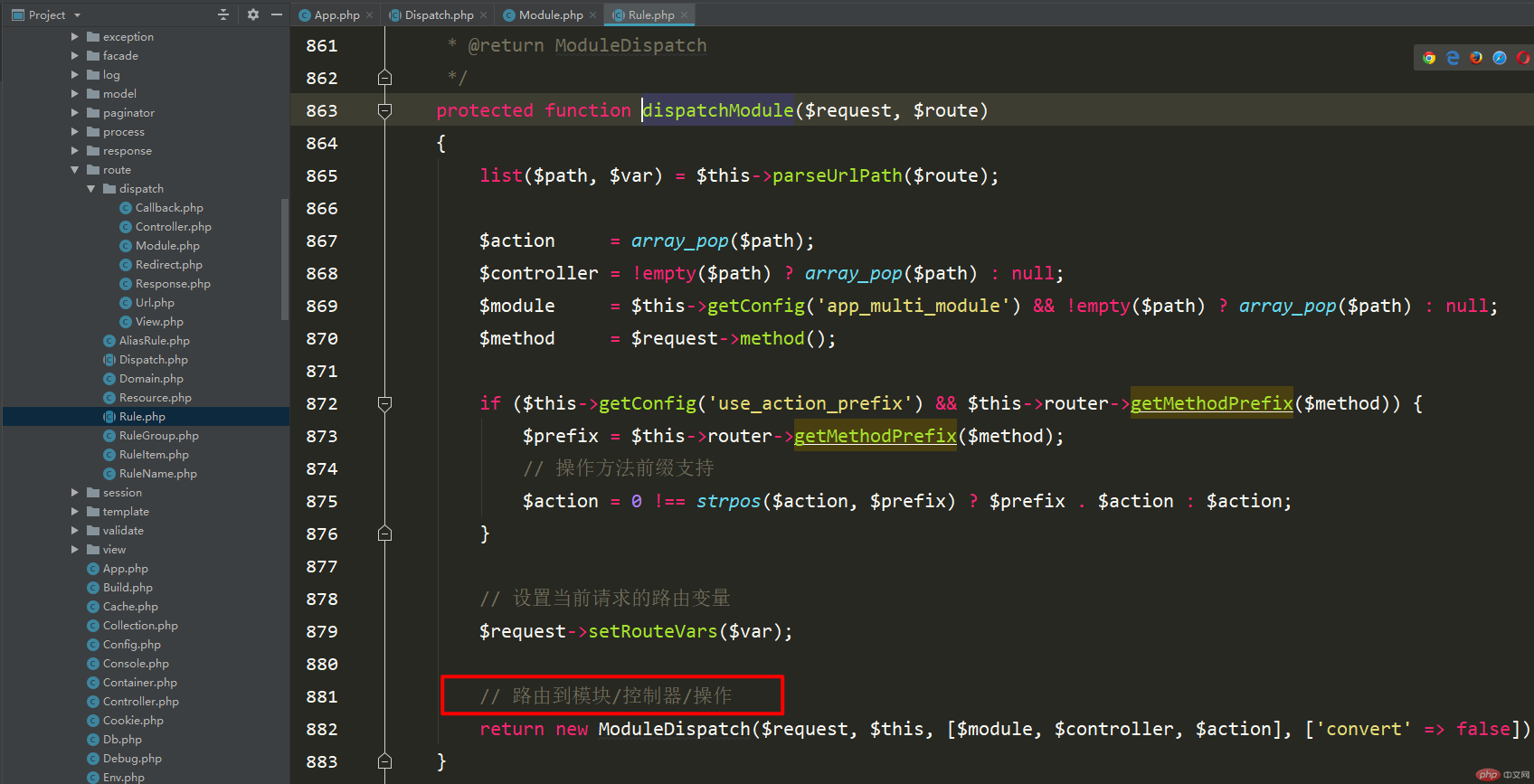
Task: Expand the validate folder
Action: (75, 531)
